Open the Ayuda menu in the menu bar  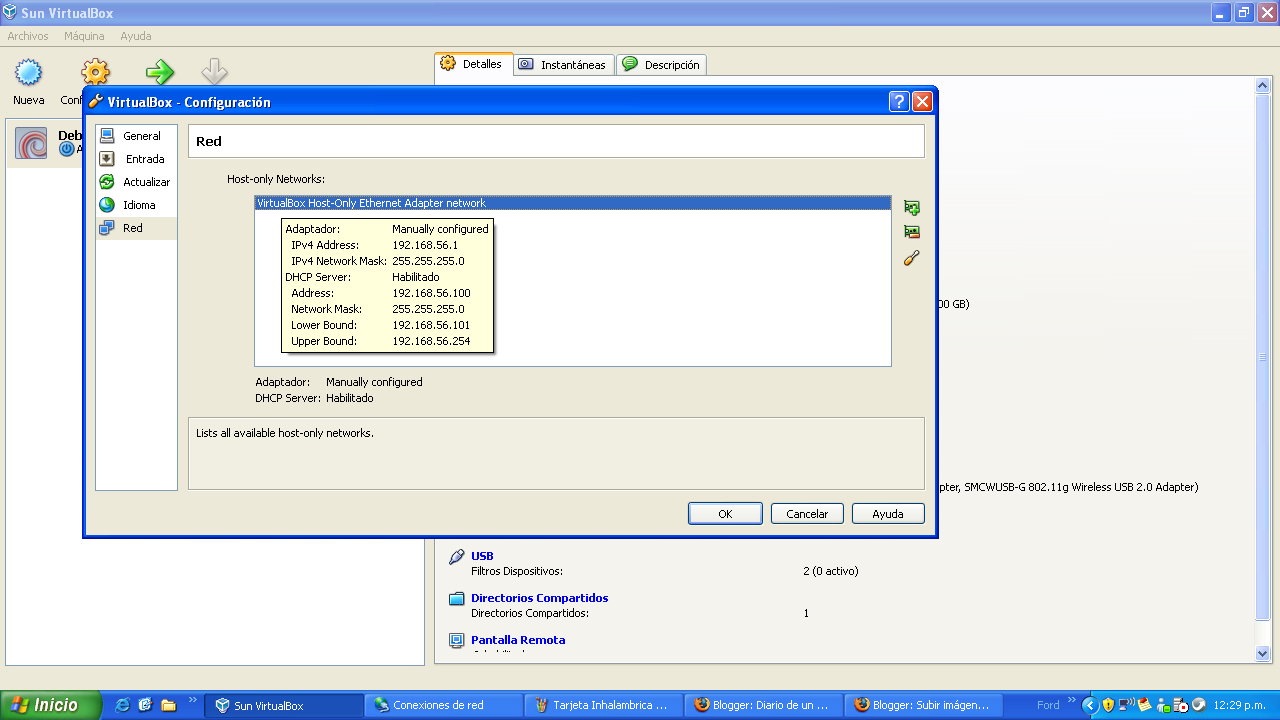136,36
